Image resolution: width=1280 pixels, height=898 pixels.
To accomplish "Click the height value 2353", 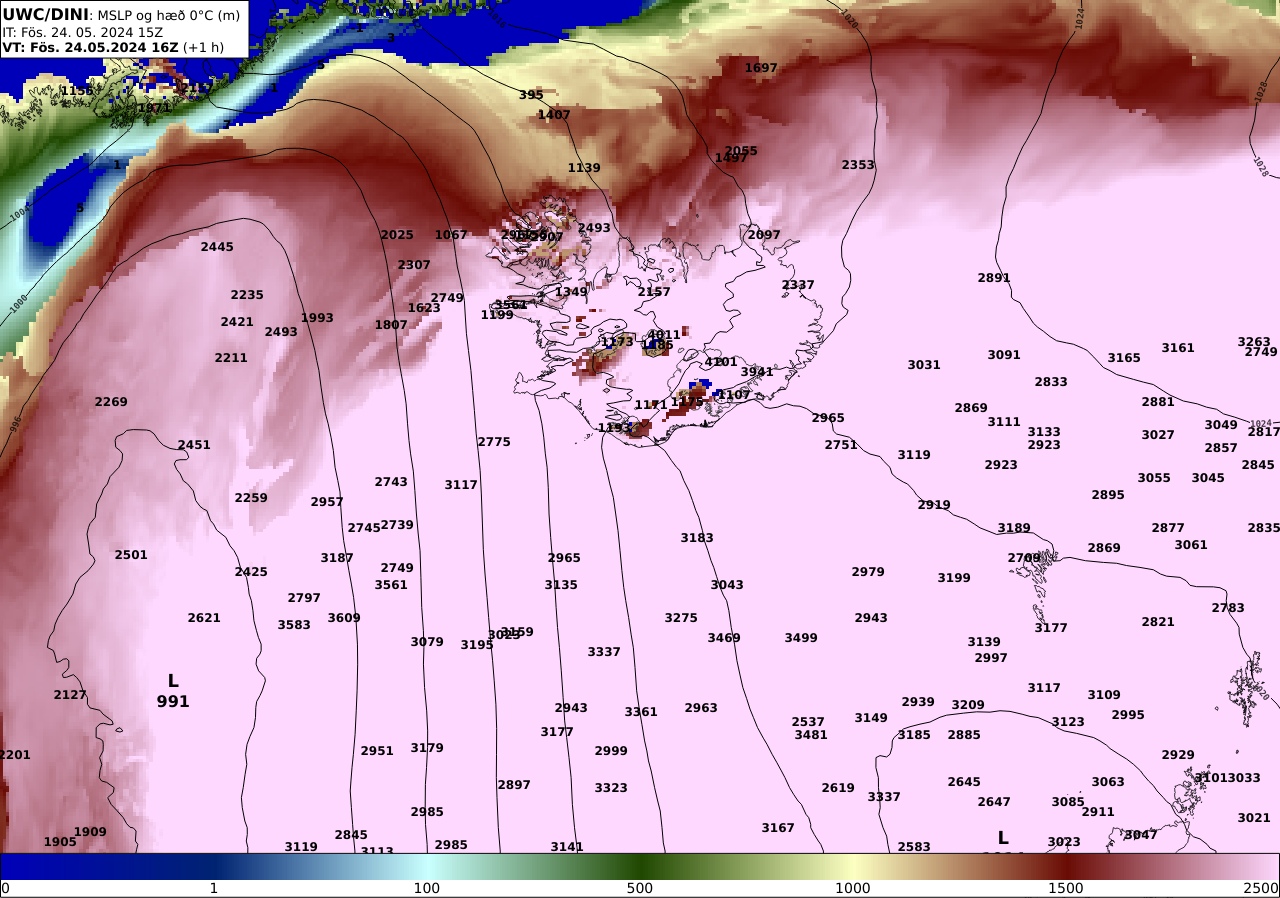I will click(858, 165).
